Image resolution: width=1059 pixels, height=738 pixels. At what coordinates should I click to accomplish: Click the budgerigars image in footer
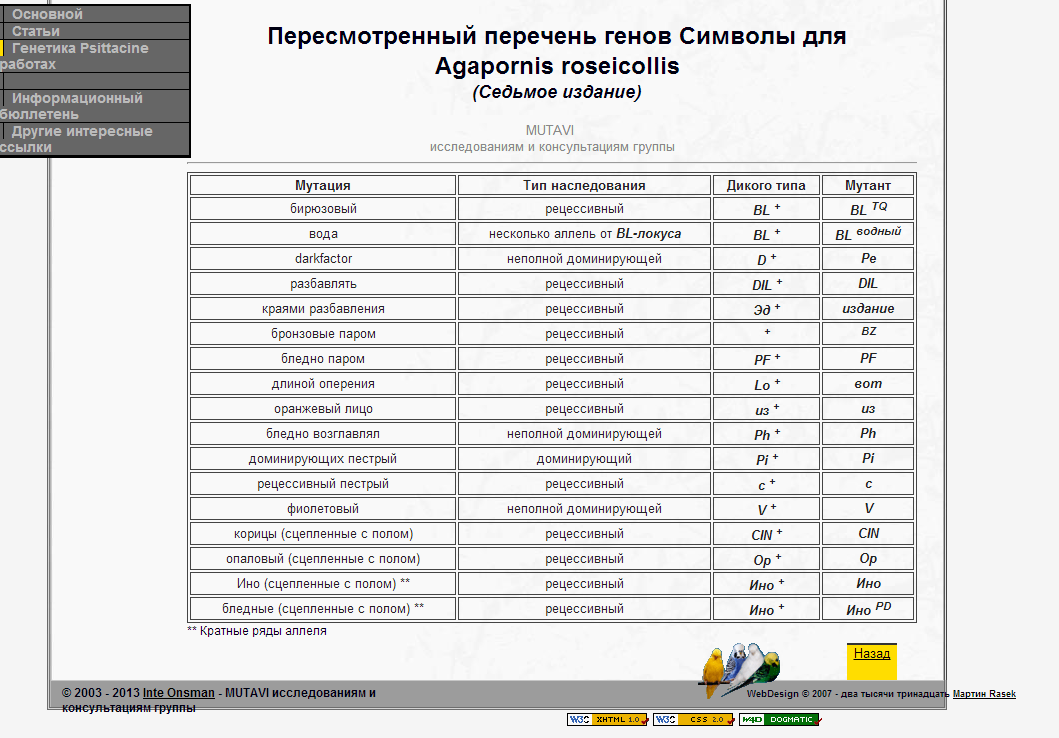[x=740, y=670]
